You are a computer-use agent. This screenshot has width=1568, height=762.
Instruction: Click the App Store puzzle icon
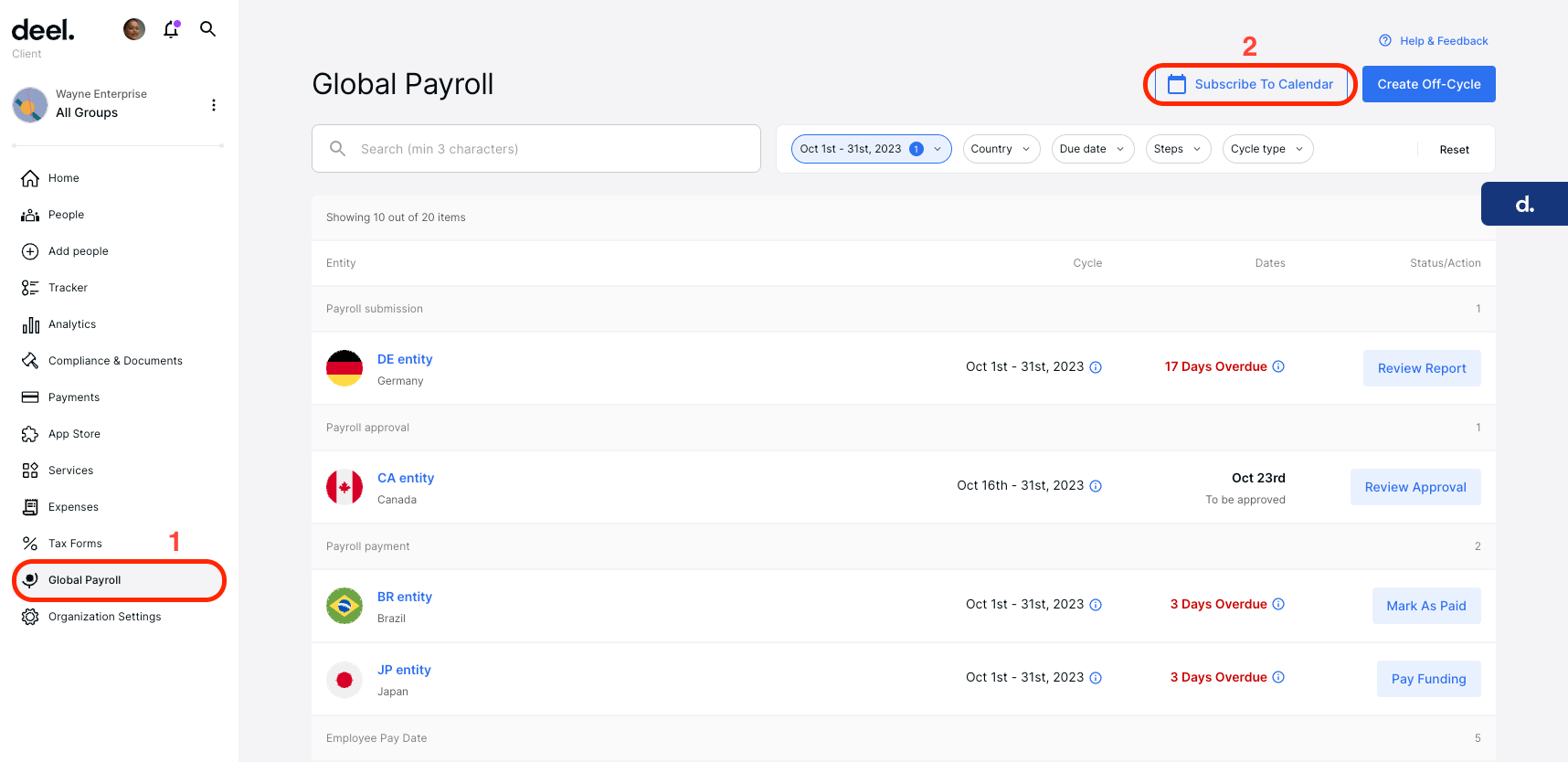coord(30,434)
